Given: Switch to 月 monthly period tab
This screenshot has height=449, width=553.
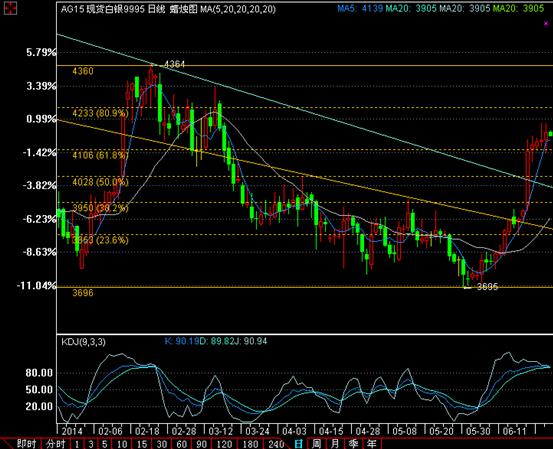Looking at the screenshot, I should [335, 443].
